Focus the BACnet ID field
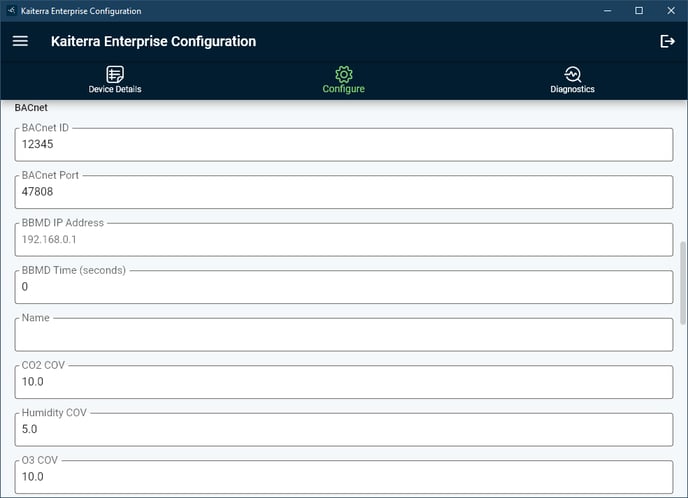 [x=344, y=144]
